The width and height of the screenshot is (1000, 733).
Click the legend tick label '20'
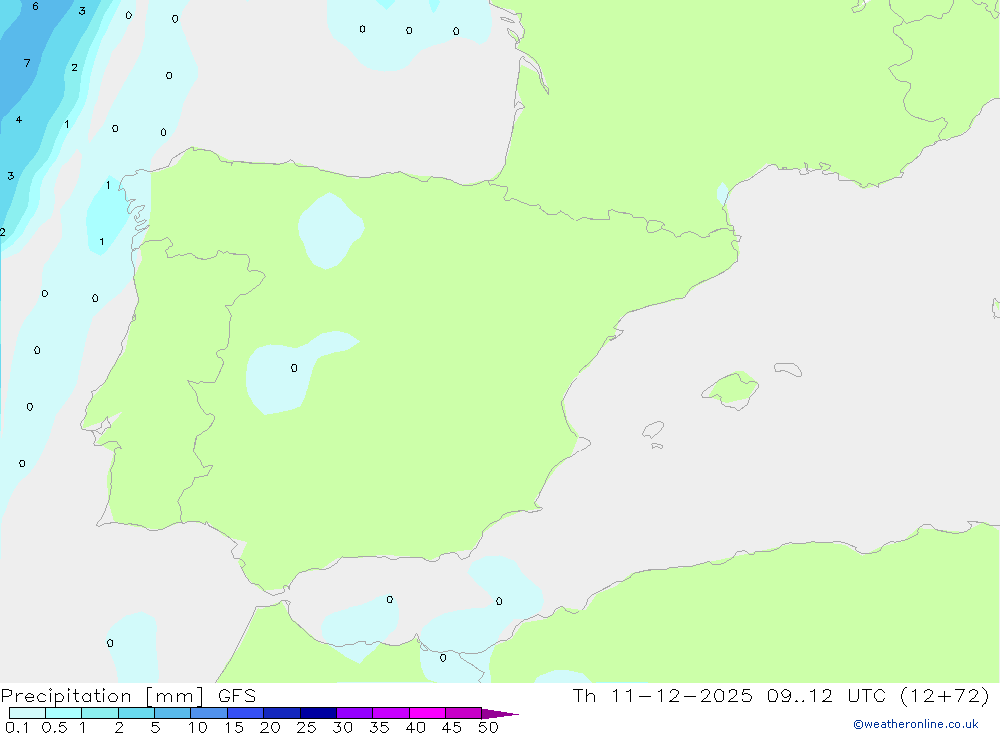(x=270, y=727)
